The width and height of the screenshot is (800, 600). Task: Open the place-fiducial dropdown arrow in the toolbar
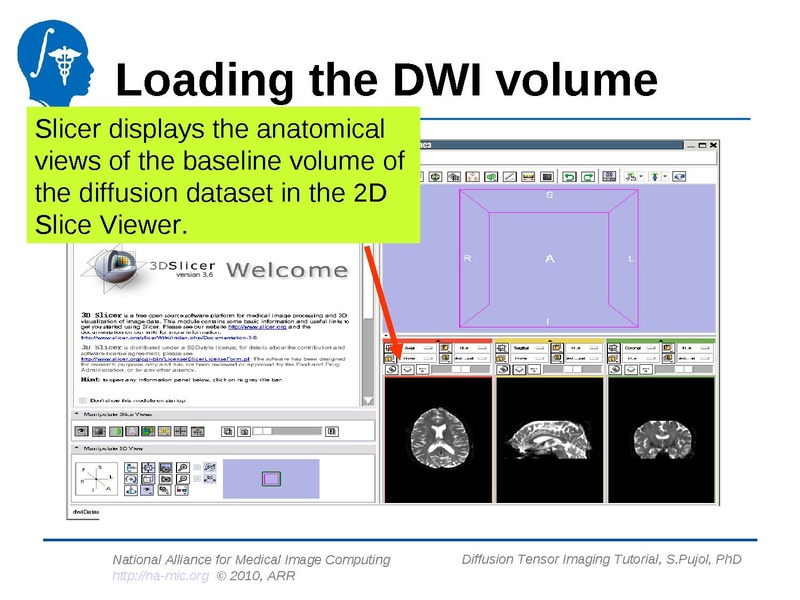(x=665, y=177)
